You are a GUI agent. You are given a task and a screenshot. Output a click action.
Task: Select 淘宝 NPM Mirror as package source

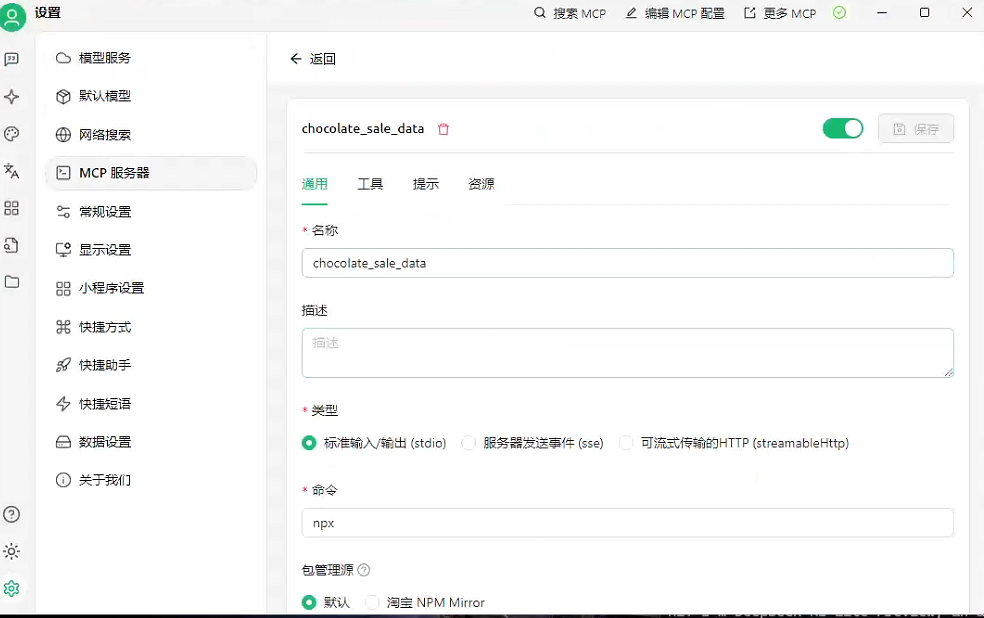click(x=371, y=602)
